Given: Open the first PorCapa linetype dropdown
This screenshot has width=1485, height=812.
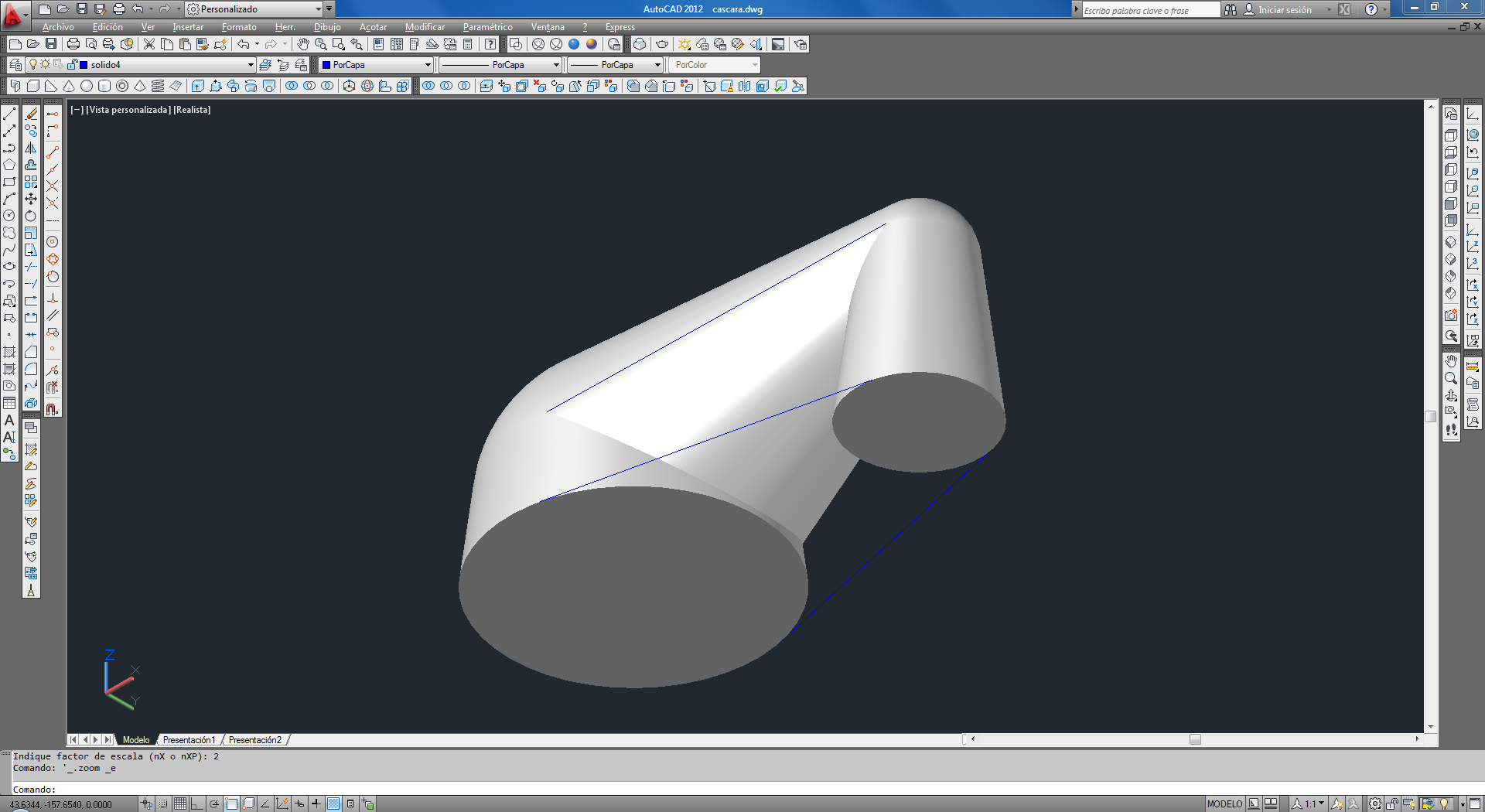Looking at the screenshot, I should (556, 65).
